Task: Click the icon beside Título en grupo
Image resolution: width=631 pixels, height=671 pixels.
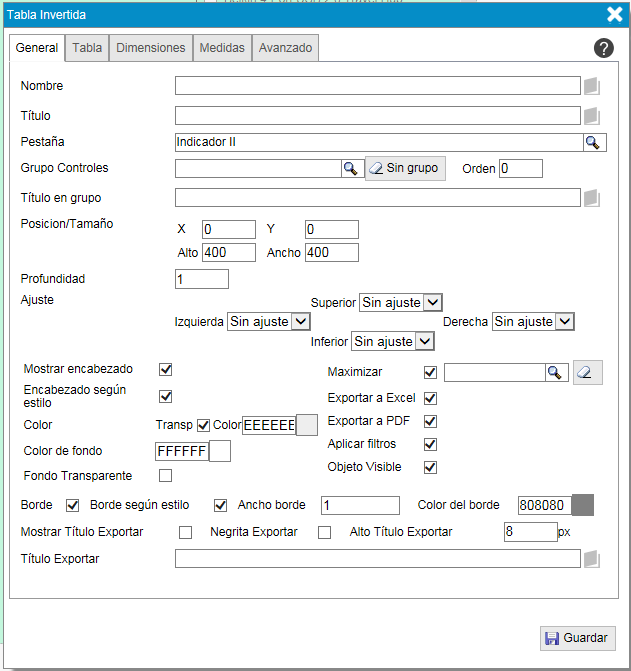Action: point(591,198)
